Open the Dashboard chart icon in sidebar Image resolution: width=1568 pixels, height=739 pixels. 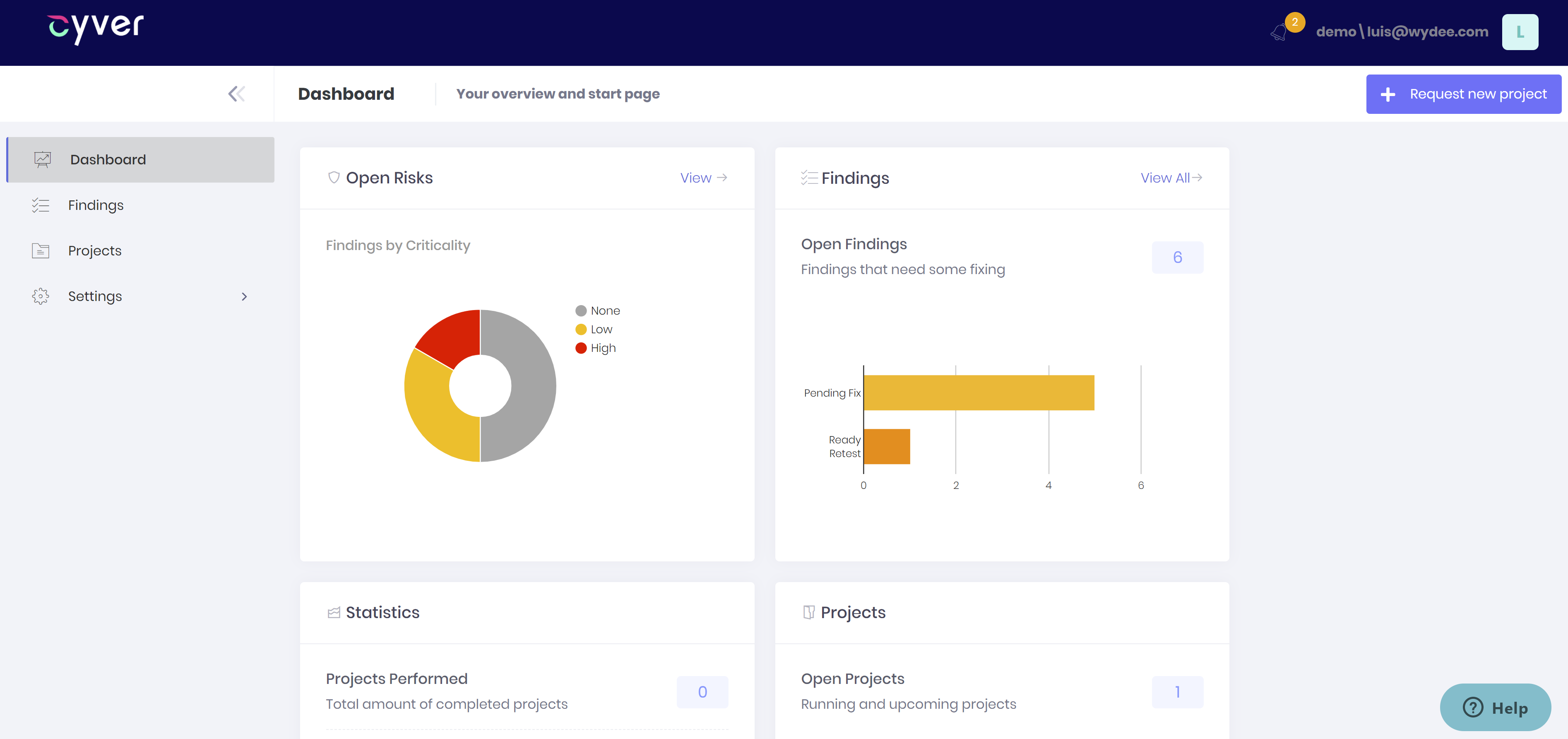click(x=41, y=159)
